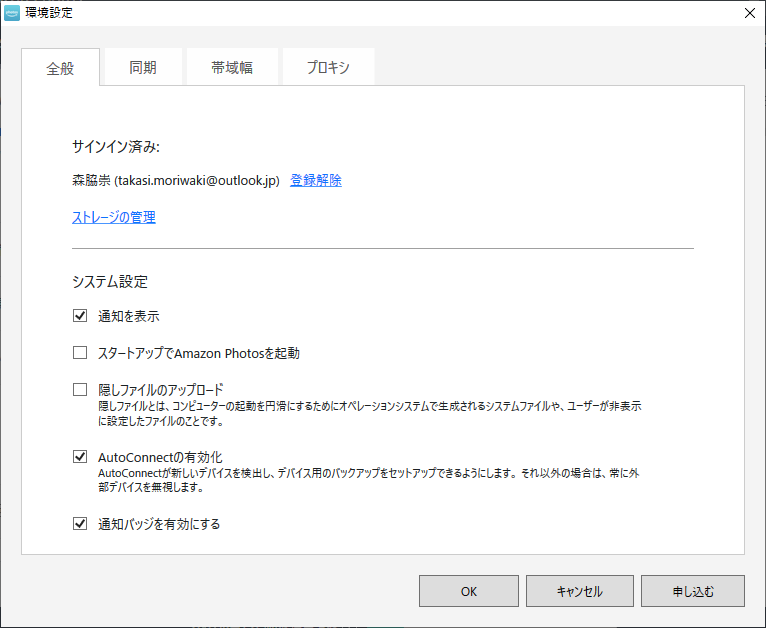Click the 環境設定 title bar text
This screenshot has width=766, height=628.
point(49,13)
